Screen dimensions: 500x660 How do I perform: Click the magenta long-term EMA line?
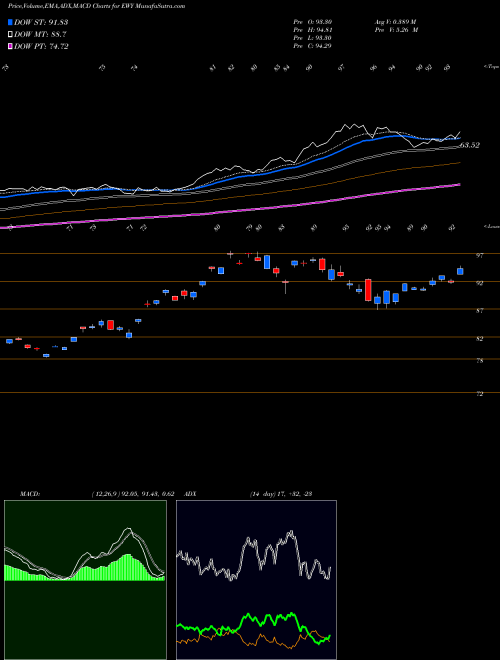230,210
